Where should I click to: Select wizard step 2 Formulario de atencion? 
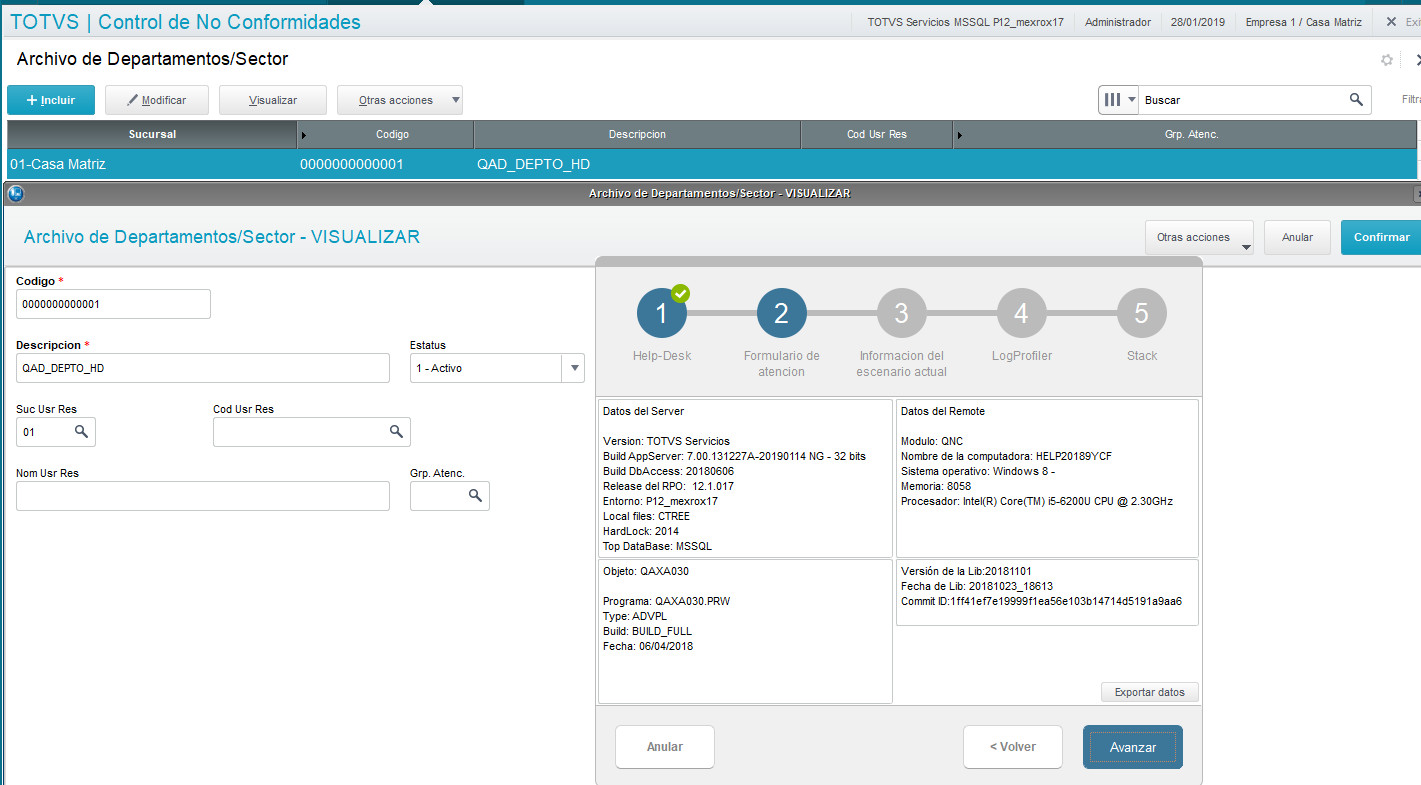tap(782, 314)
